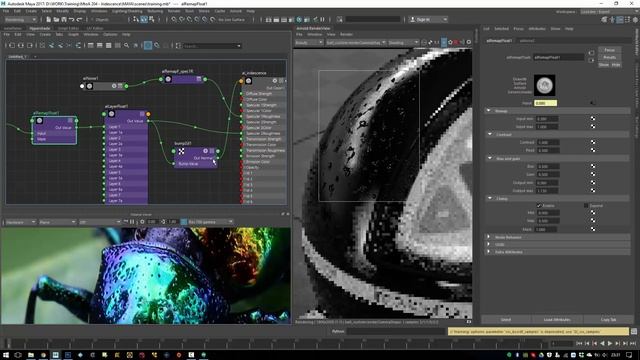Collapse the Contrast section
Image resolution: width=640 pixels, height=360 pixels.
[x=490, y=134]
